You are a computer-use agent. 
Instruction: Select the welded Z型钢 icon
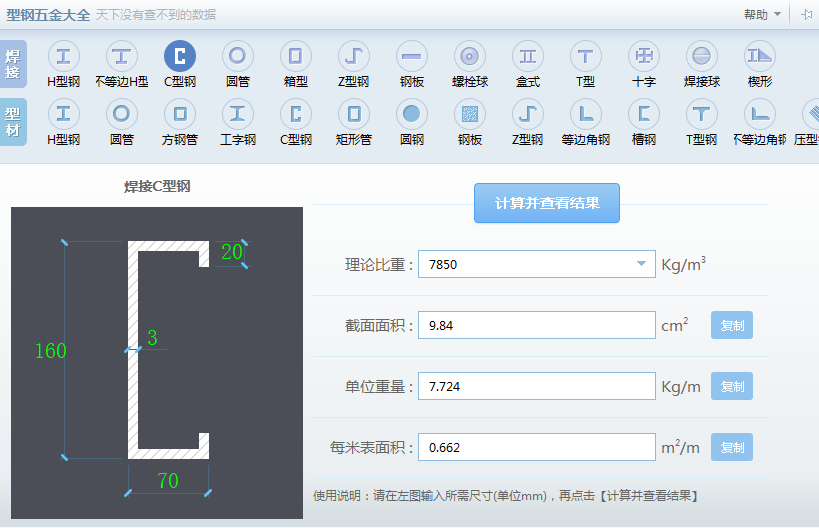pos(354,56)
